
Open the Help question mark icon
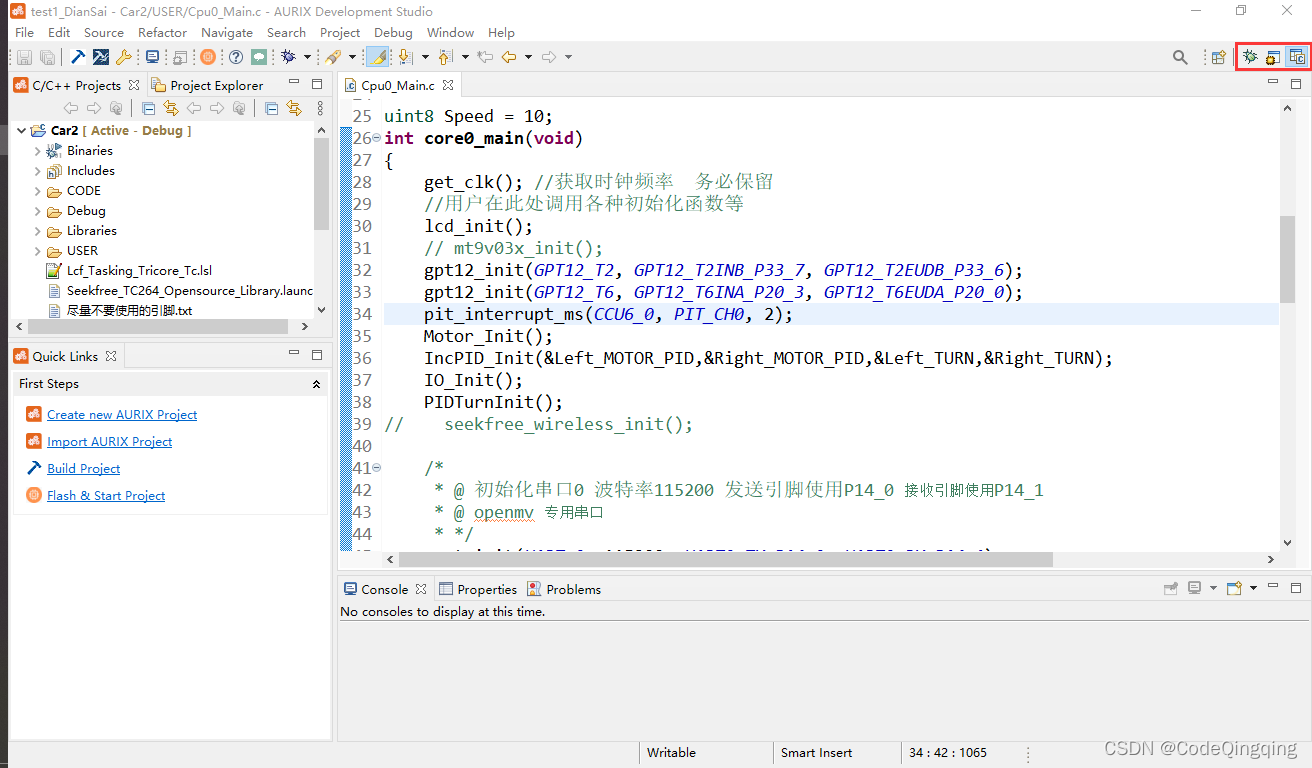[x=236, y=57]
